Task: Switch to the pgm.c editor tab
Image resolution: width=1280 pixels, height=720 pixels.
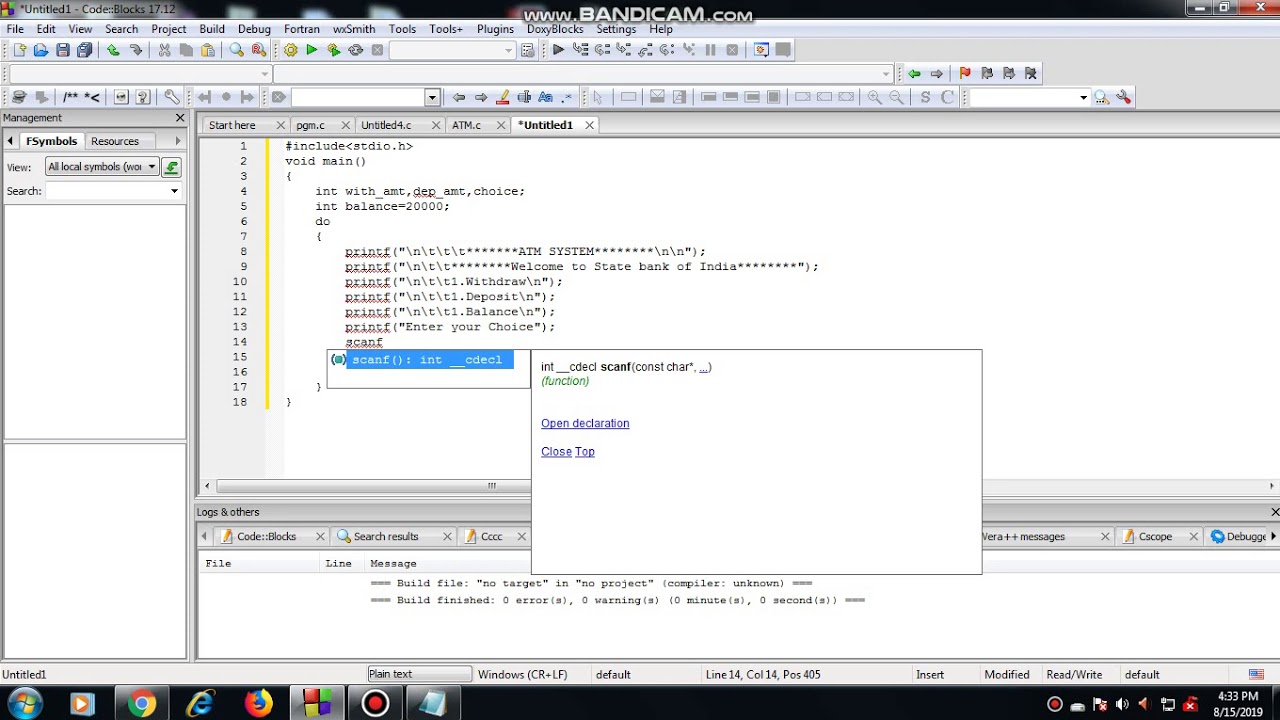Action: coord(310,125)
